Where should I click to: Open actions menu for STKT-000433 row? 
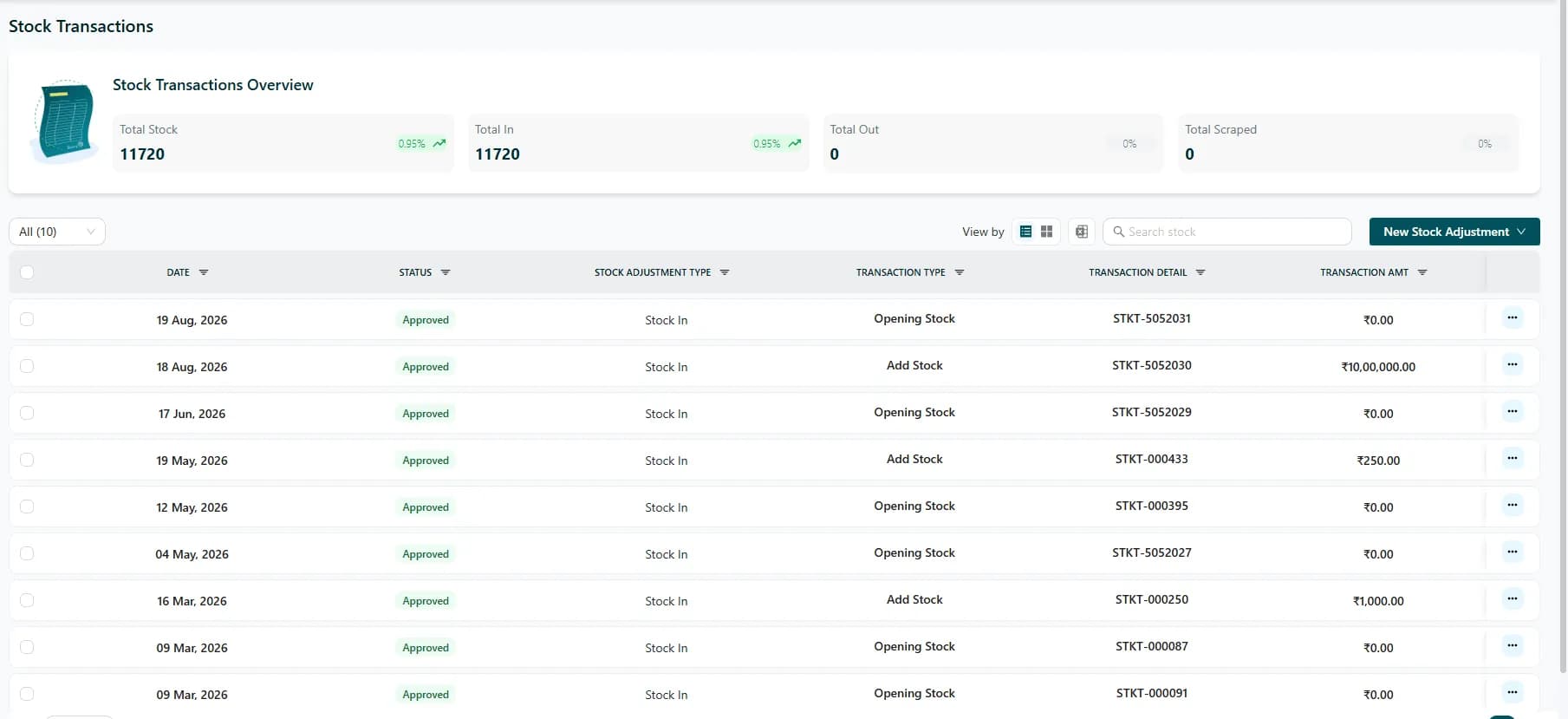click(1512, 459)
